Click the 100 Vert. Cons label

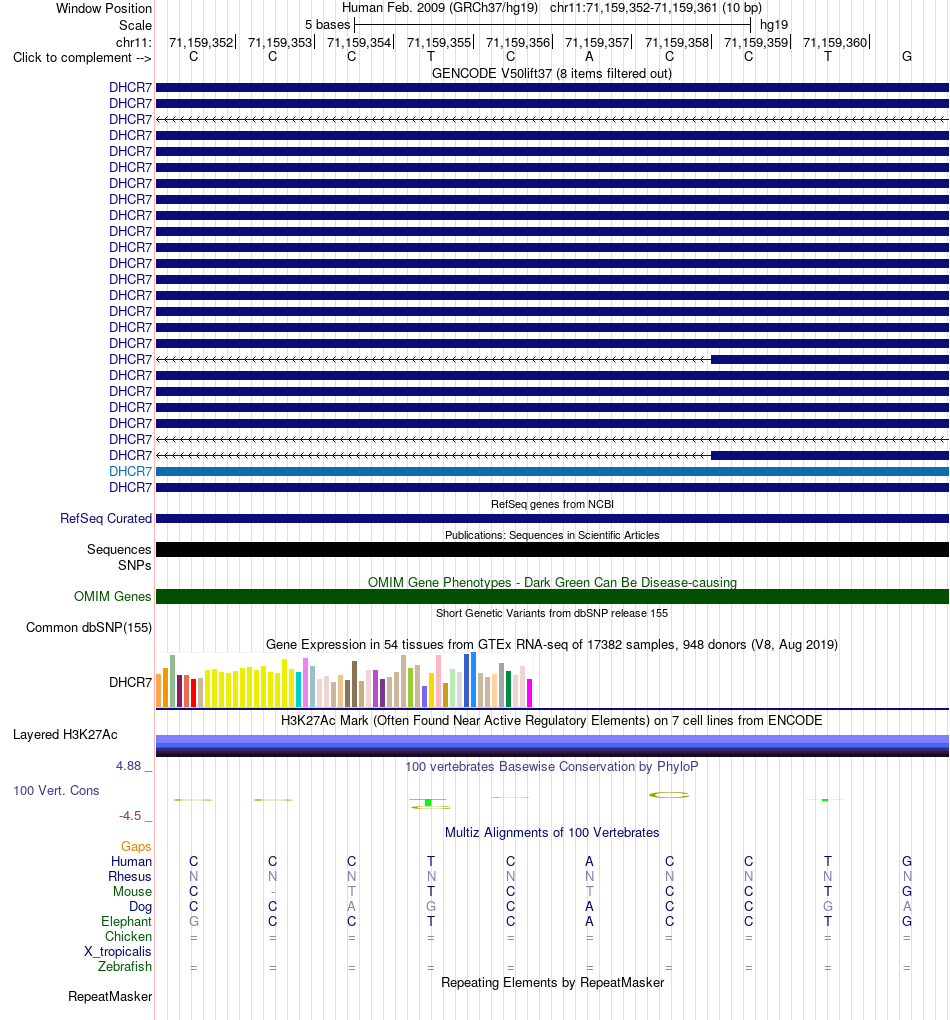56,791
